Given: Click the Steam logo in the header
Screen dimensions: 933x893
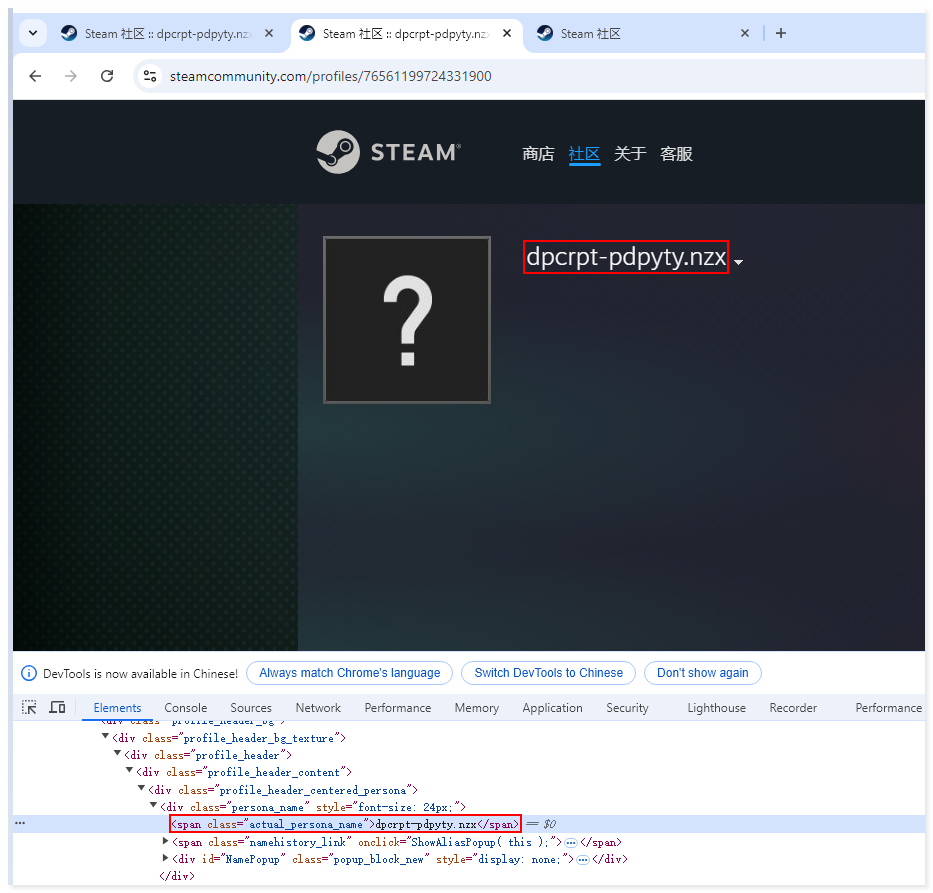Looking at the screenshot, I should 388,153.
